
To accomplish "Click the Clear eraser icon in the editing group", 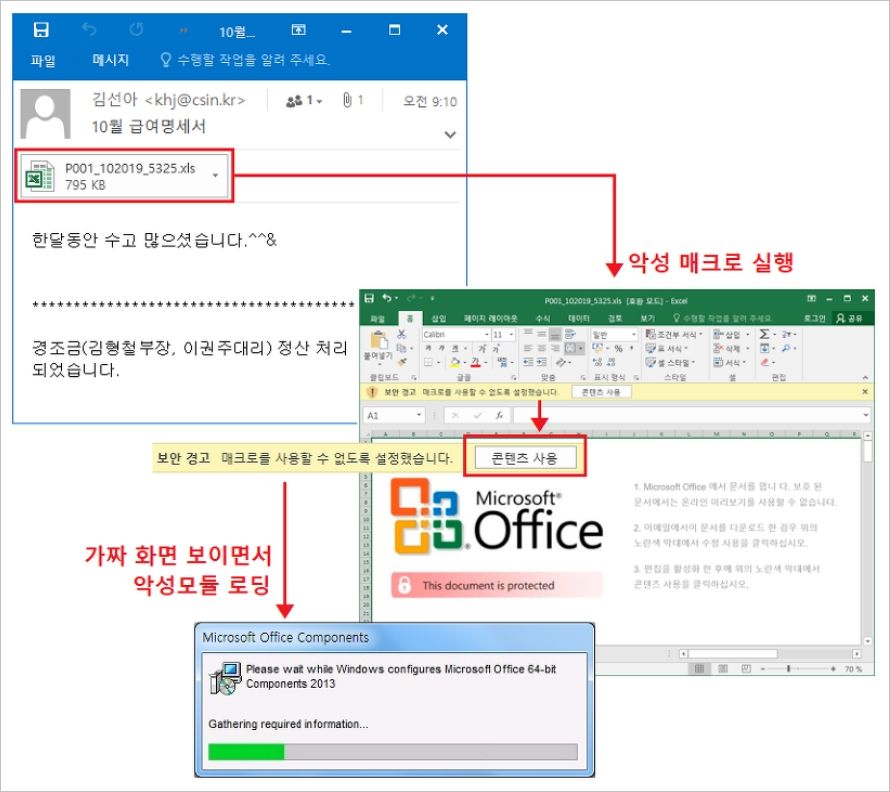I will [765, 362].
